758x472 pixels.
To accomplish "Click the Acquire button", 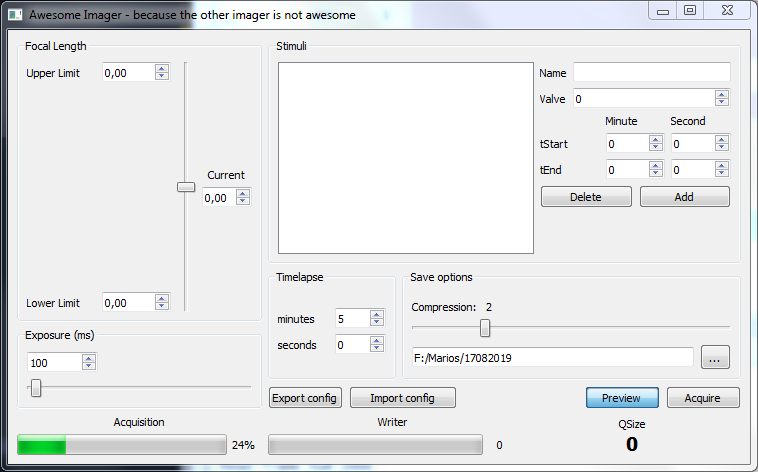I will 703,398.
